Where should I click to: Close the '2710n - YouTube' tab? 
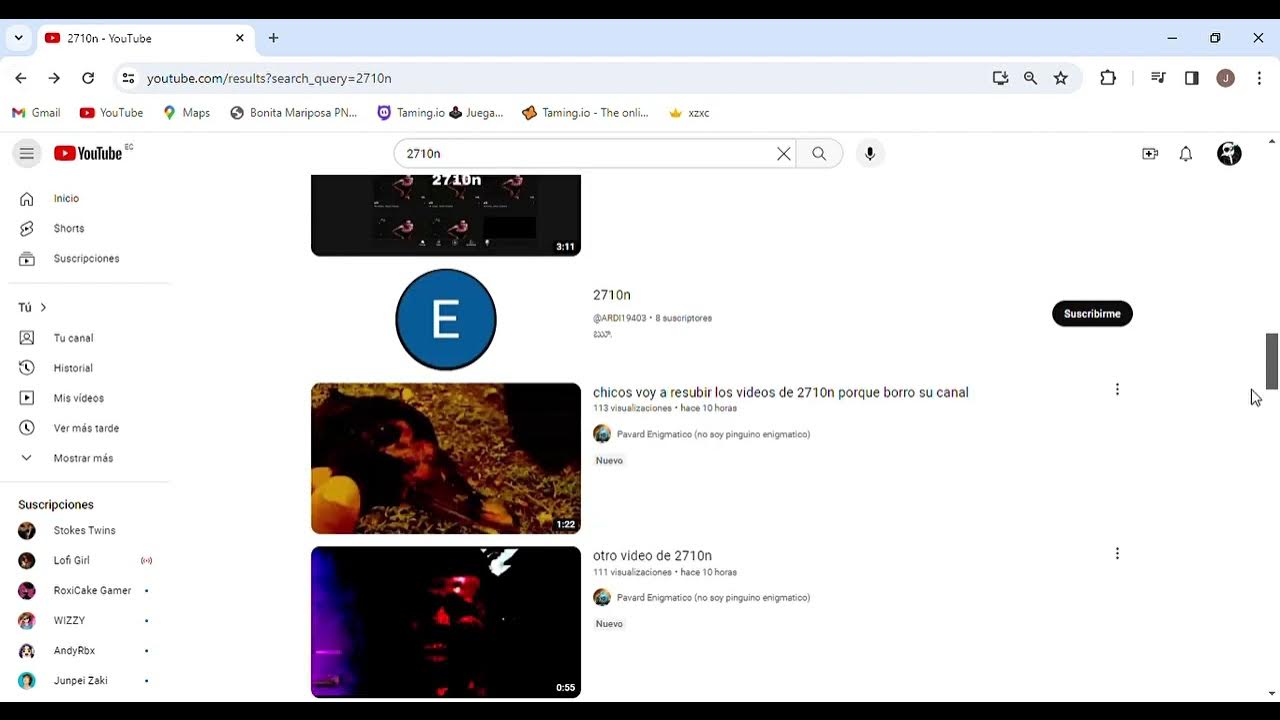240,38
